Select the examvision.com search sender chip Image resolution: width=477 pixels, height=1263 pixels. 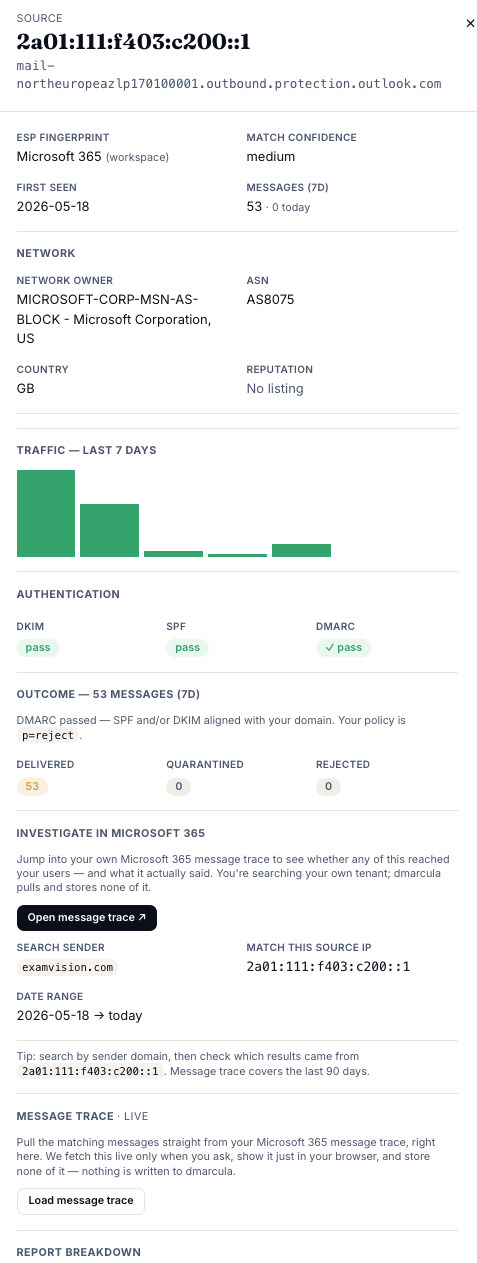[x=67, y=967]
